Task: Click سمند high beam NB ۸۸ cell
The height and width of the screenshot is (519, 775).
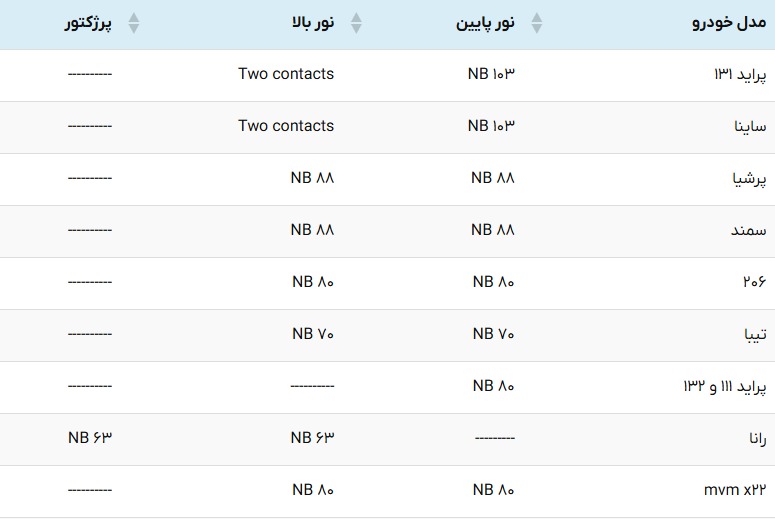Action: pos(312,229)
